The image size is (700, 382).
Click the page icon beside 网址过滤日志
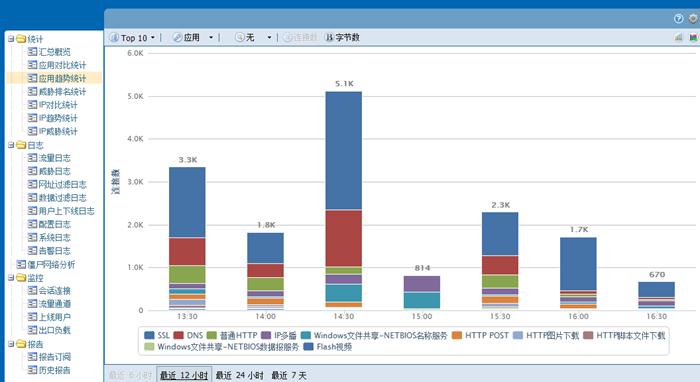32,184
